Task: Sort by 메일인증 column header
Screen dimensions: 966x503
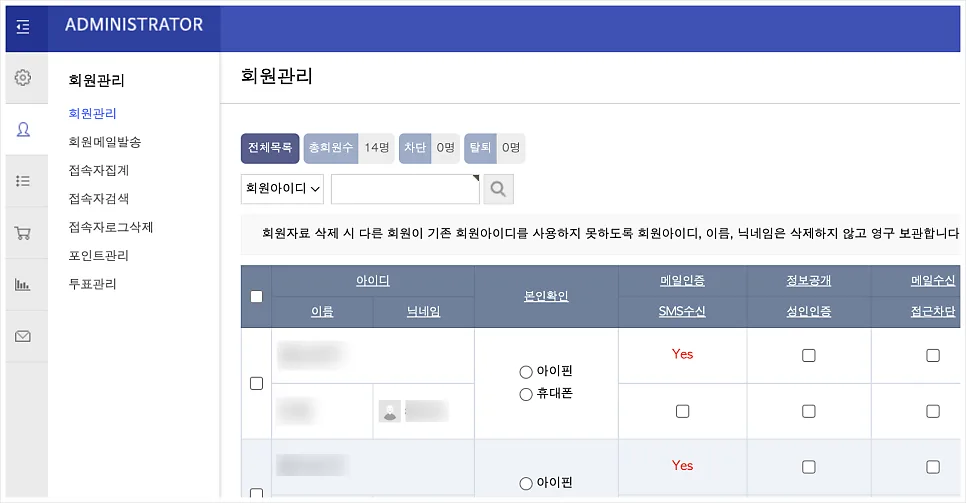Action: 682,280
